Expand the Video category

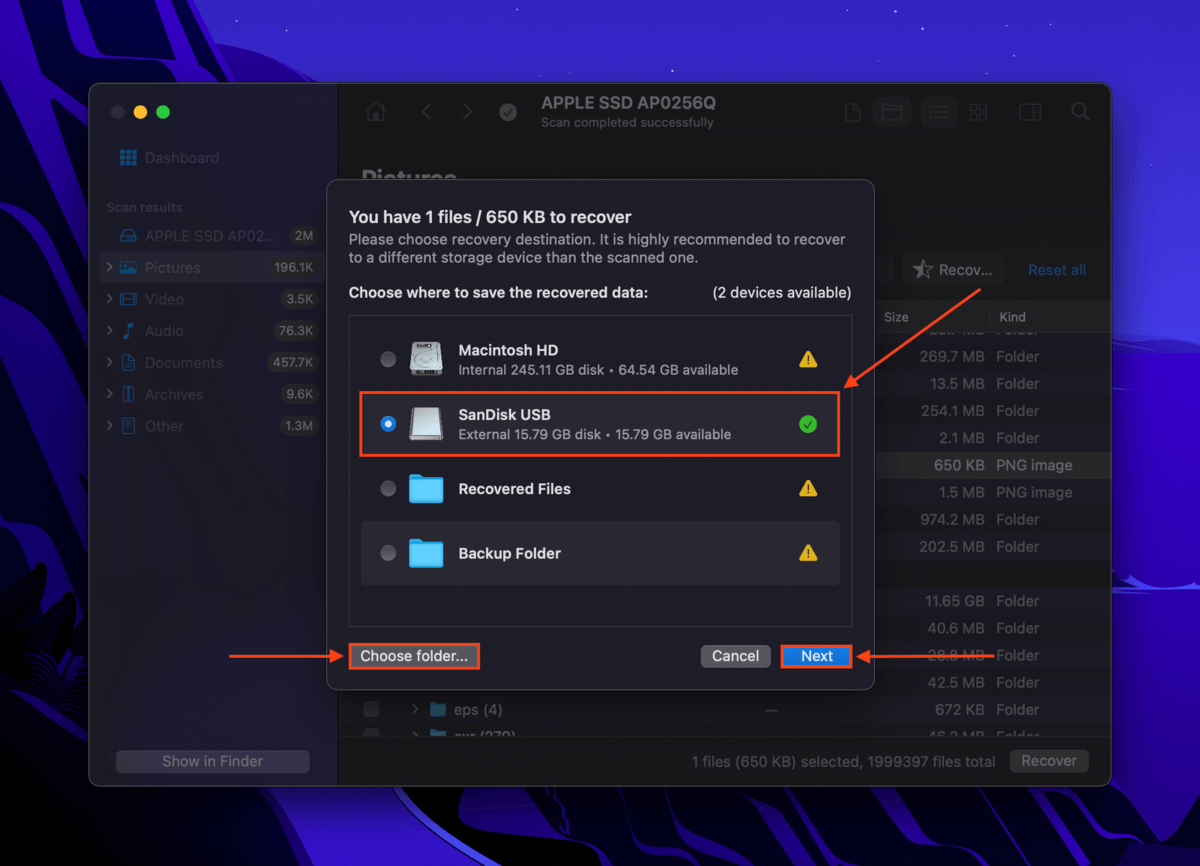click(109, 299)
